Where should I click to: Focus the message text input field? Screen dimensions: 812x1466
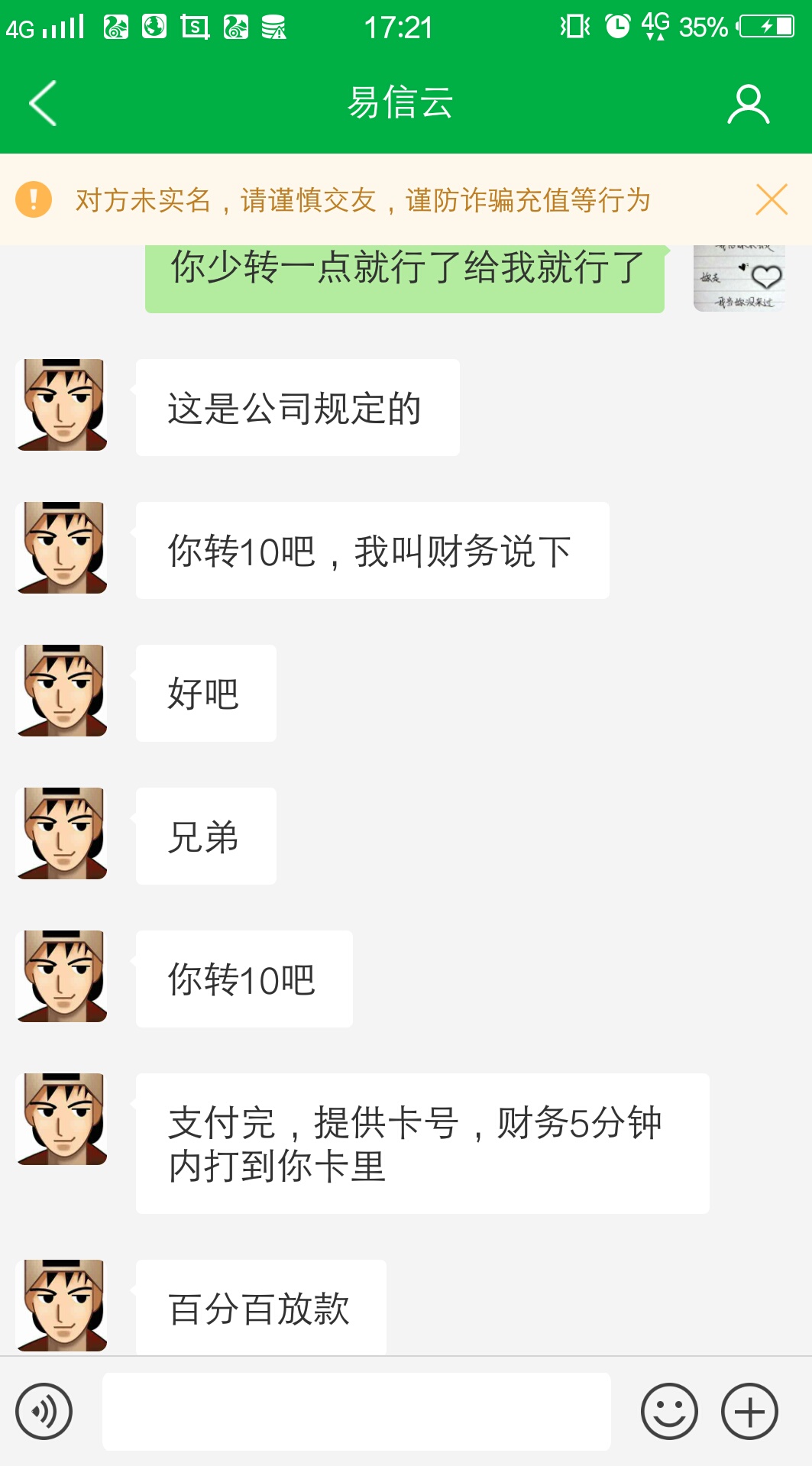[357, 1411]
